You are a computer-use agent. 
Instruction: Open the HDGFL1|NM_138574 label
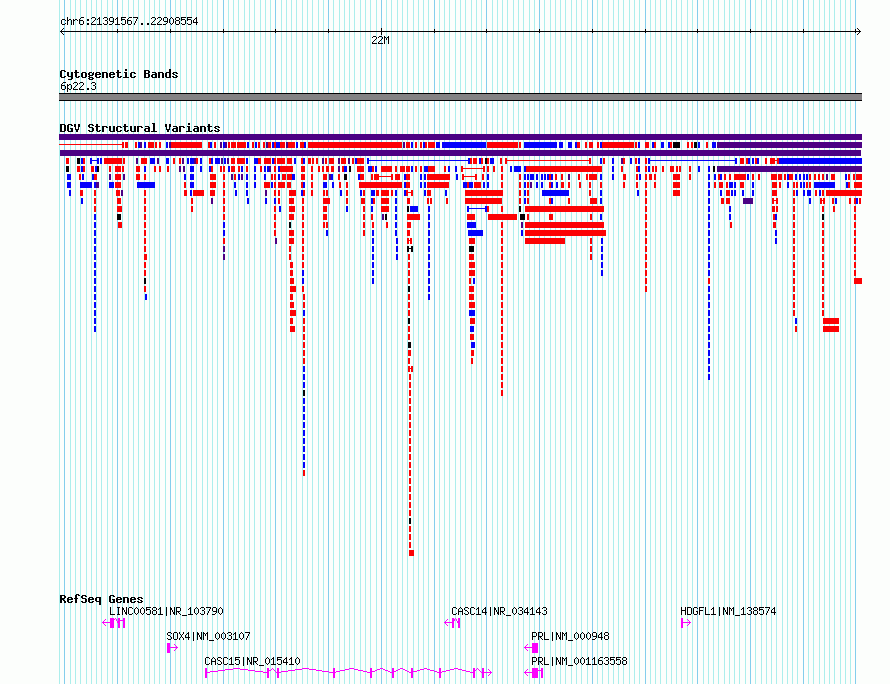point(728,611)
